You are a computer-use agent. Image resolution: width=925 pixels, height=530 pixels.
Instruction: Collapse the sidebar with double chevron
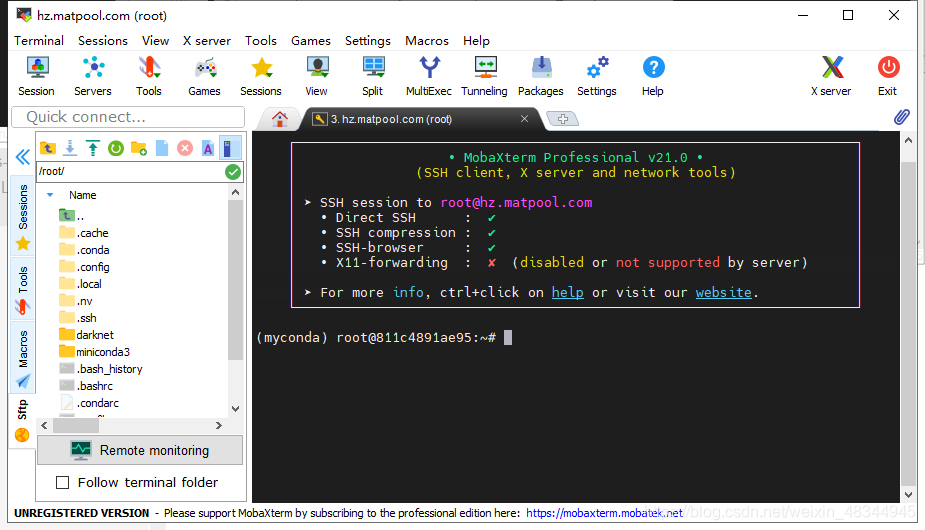click(22, 157)
